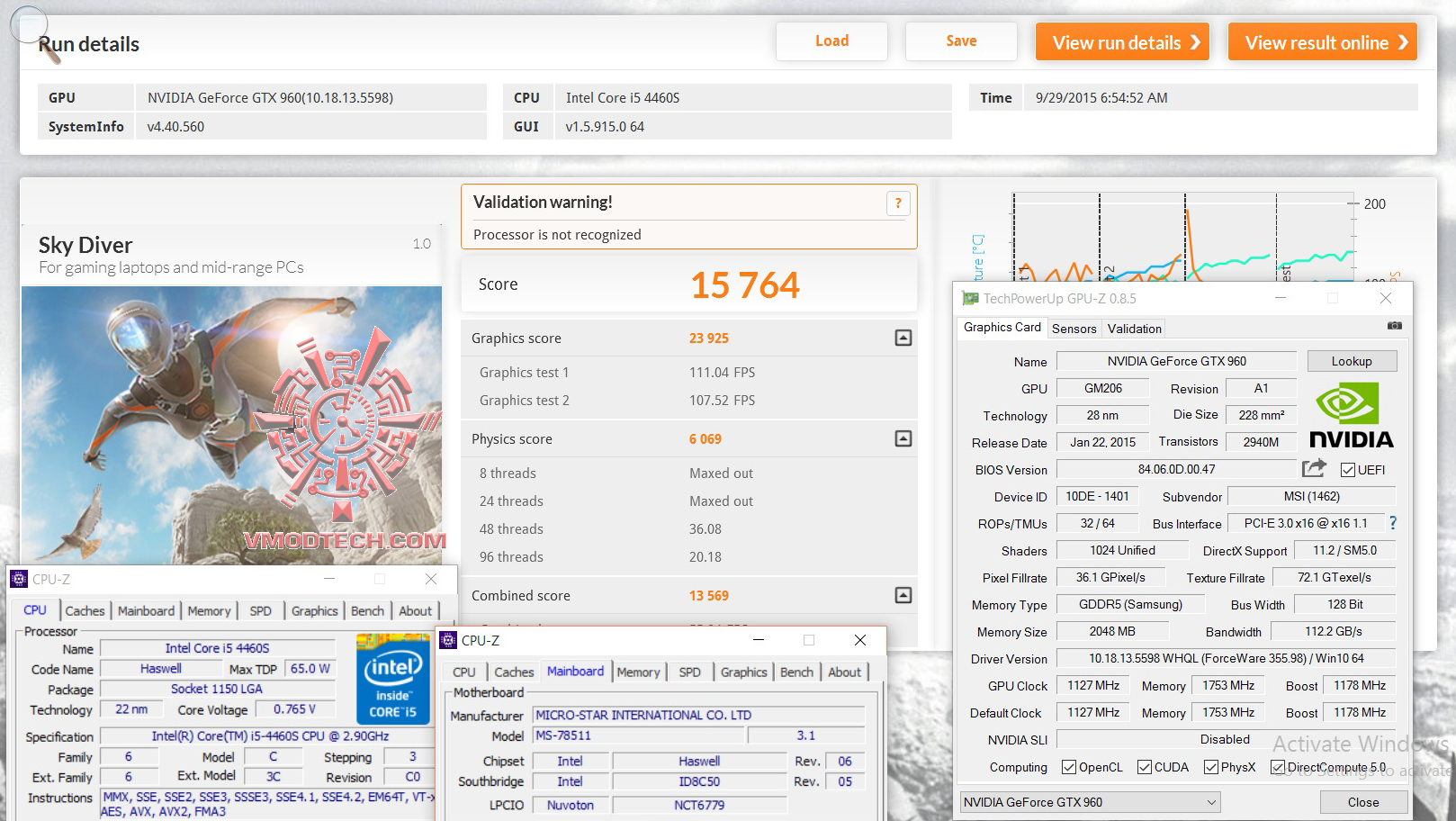Click the Lookup button in GPU-Z
1456x821 pixels.
(1352, 361)
